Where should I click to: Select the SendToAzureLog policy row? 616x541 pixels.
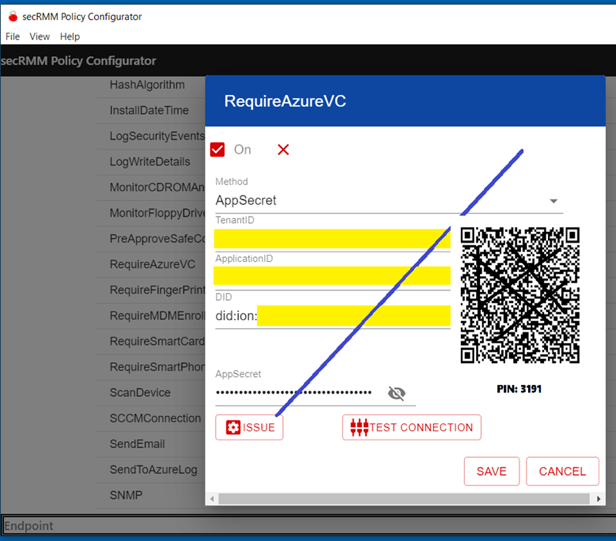click(x=151, y=469)
